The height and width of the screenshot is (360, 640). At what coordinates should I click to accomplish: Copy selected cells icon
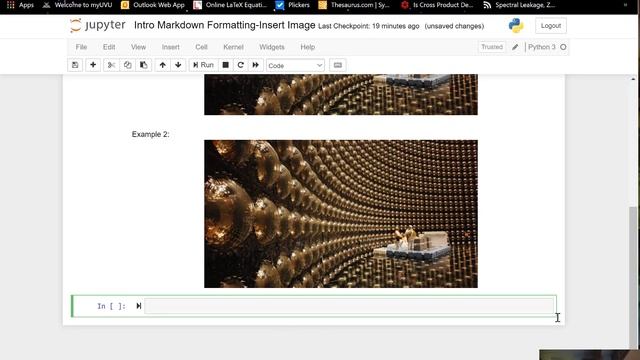click(x=127, y=65)
